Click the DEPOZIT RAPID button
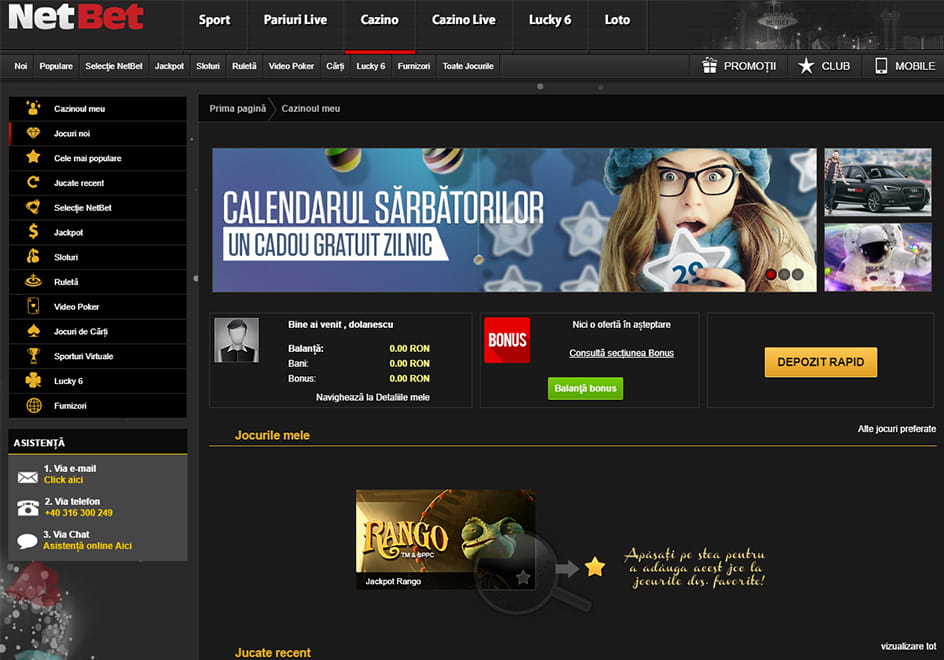This screenshot has width=944, height=660. (x=821, y=362)
